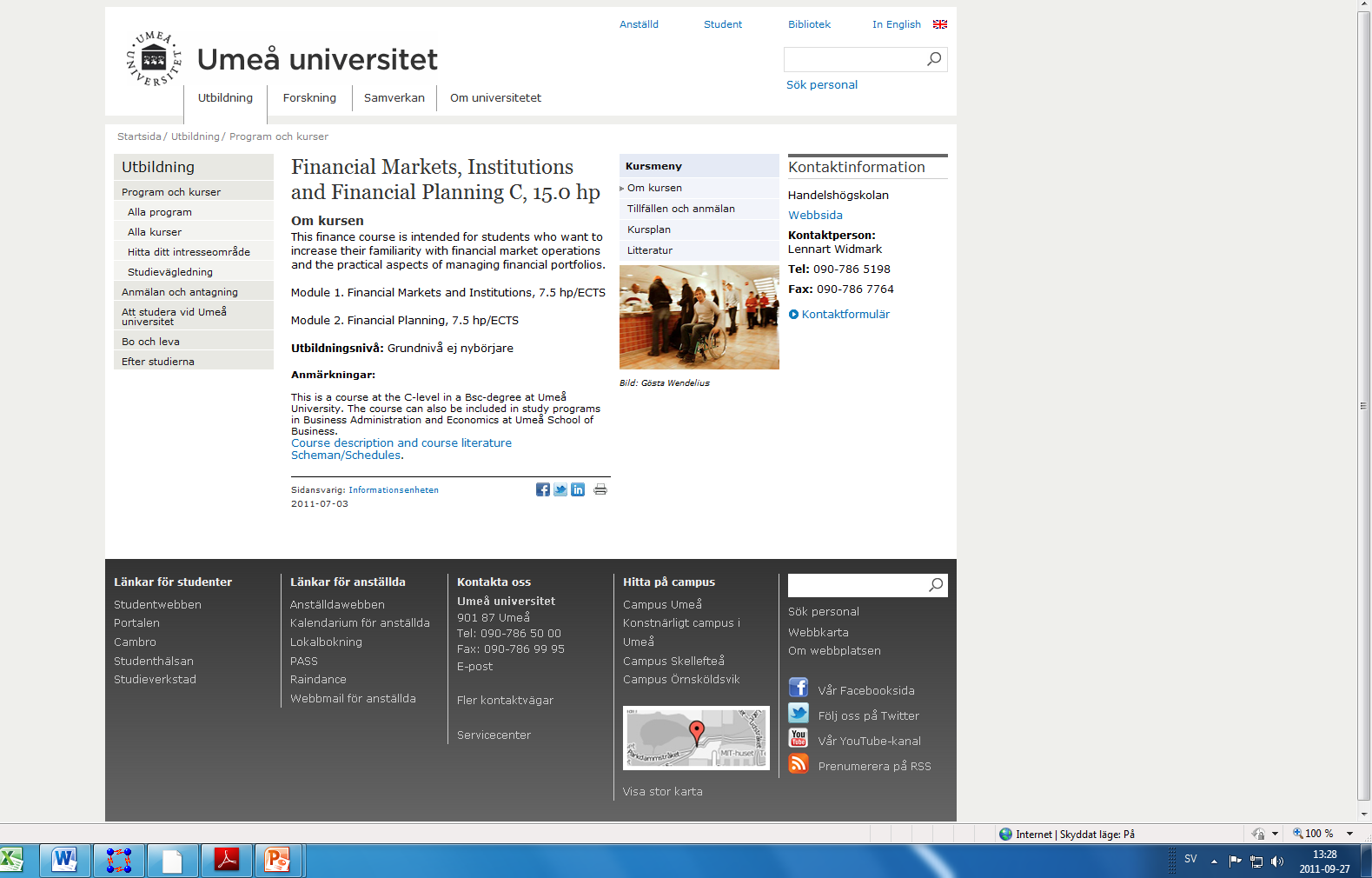This screenshot has height=878, width=1372.
Task: Open Word from the taskbar
Action: point(64,860)
